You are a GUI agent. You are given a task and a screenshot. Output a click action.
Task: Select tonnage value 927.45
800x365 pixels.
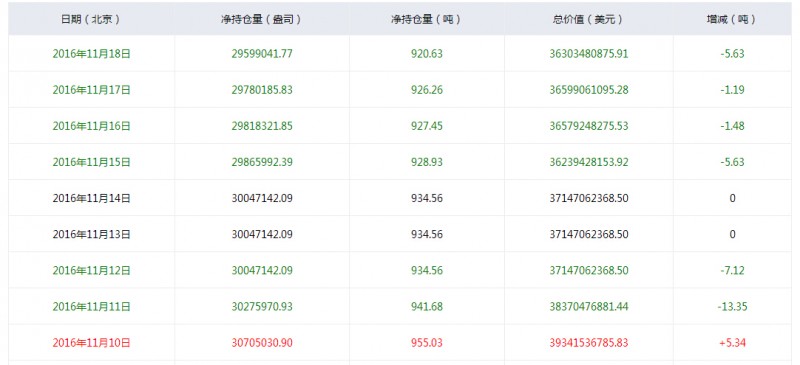(x=427, y=126)
